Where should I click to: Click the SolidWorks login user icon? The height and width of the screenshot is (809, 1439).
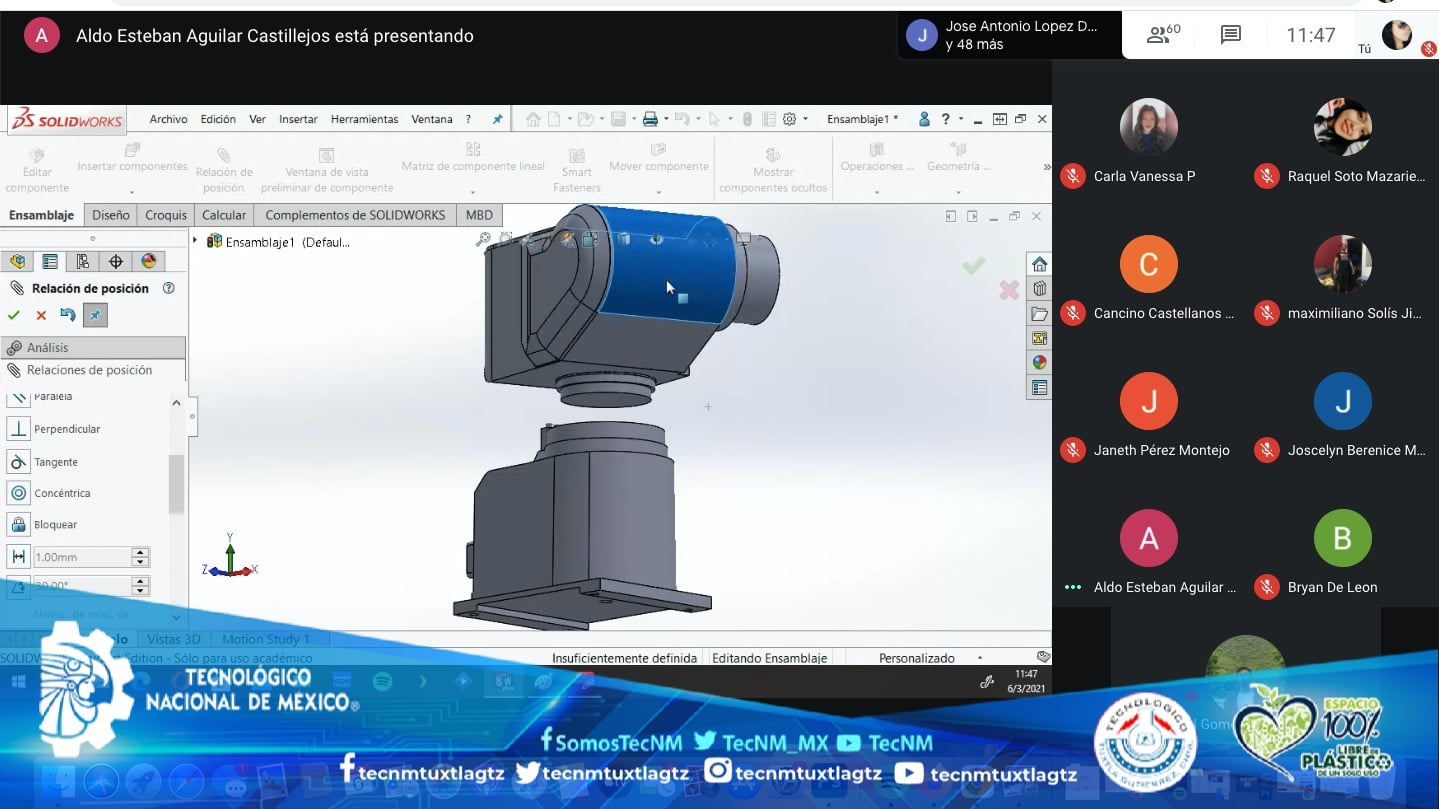coord(924,119)
